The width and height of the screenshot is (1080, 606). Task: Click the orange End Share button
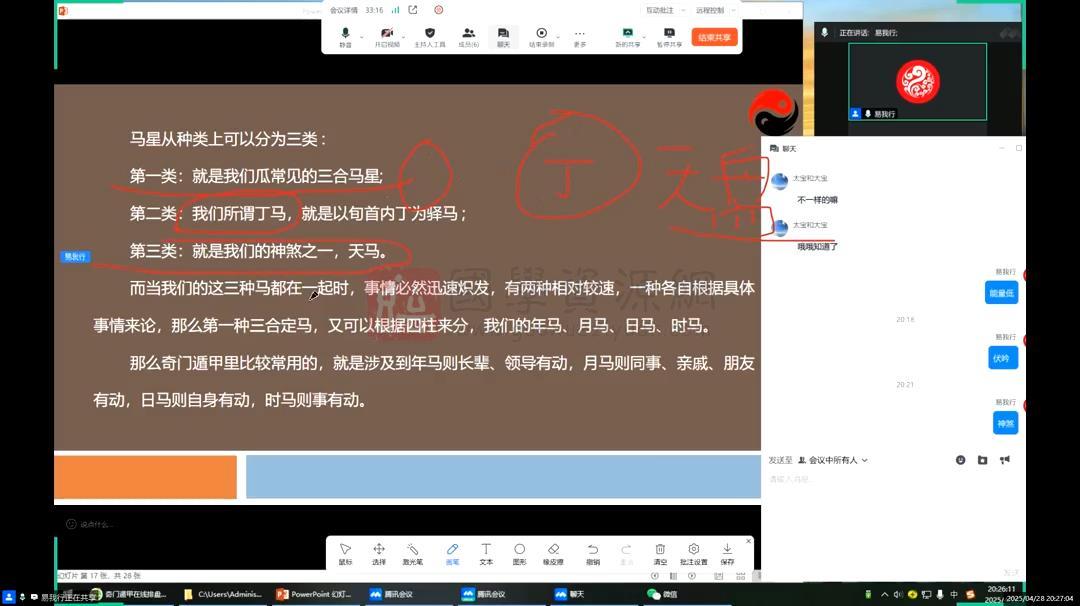(x=714, y=35)
